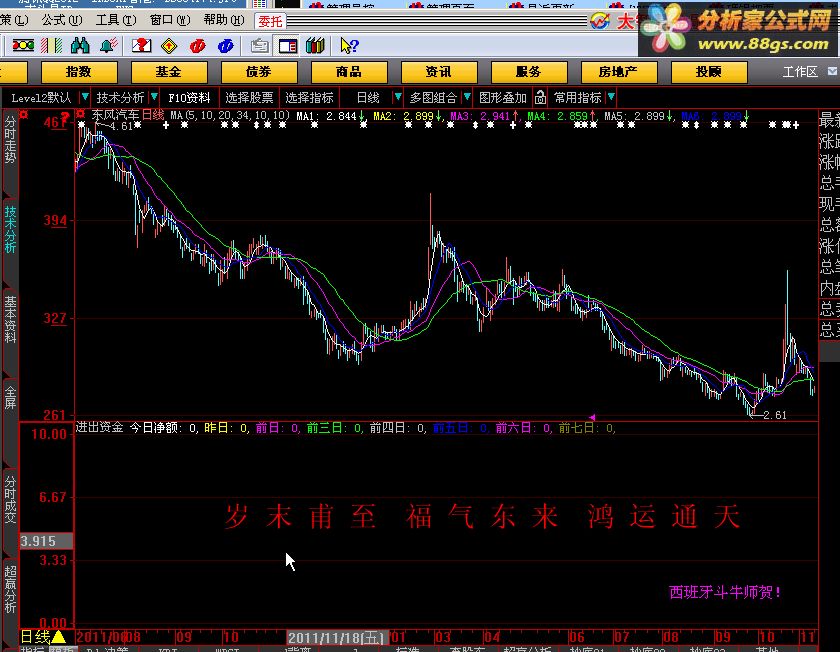Viewport: 840px width, 652px height.
Task: Click the colorful grid icon in title bar
Action: point(259,4)
